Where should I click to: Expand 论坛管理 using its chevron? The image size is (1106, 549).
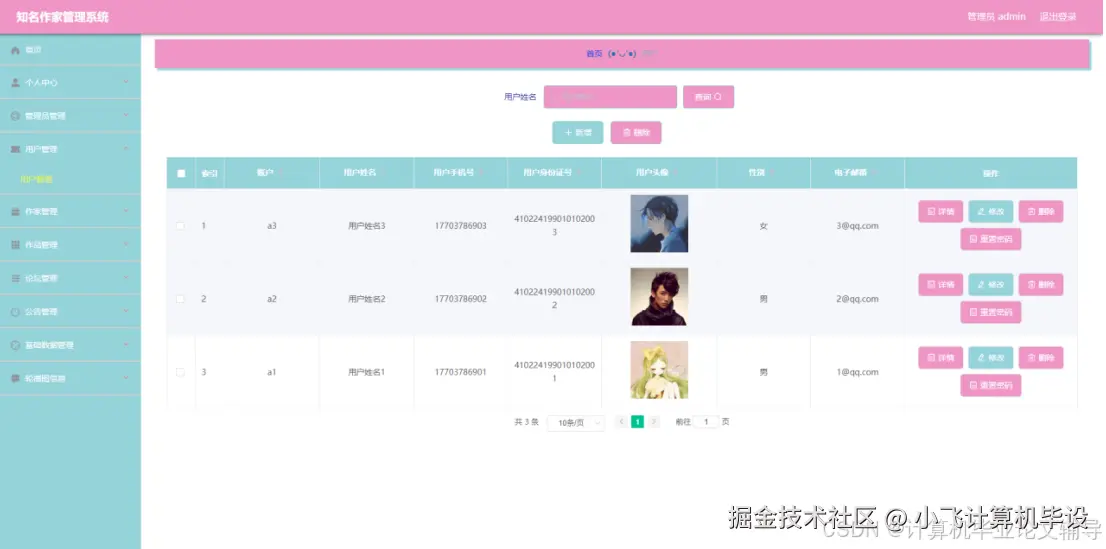126,278
